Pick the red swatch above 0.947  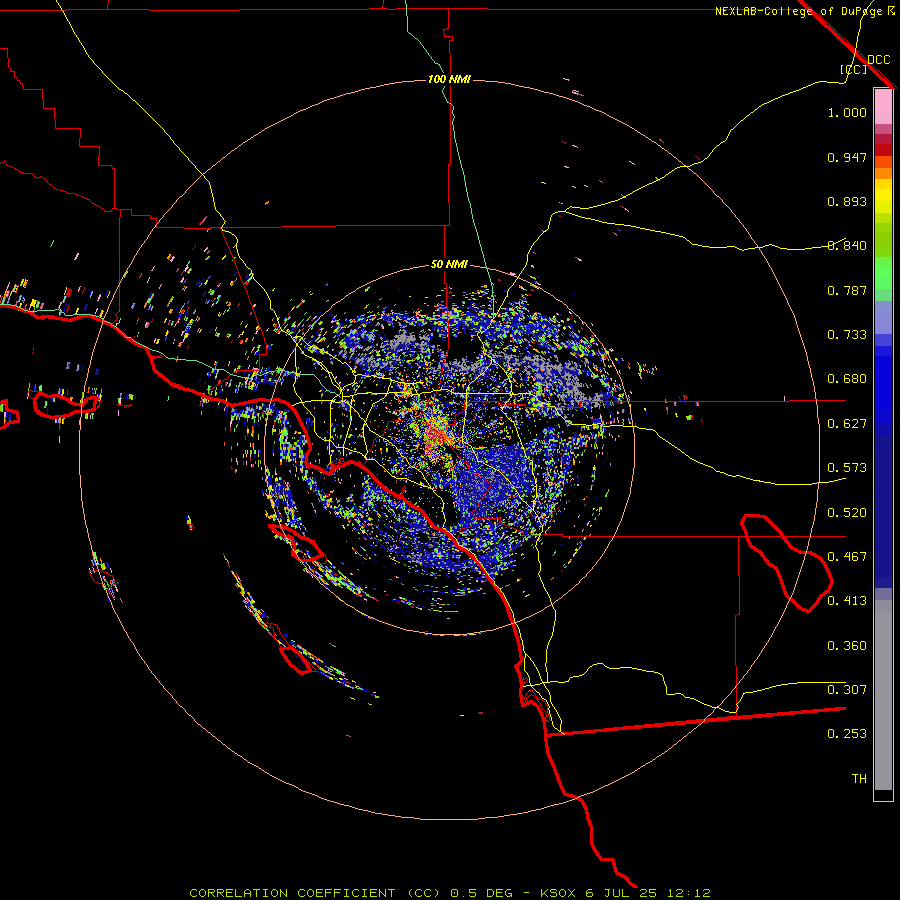click(883, 150)
